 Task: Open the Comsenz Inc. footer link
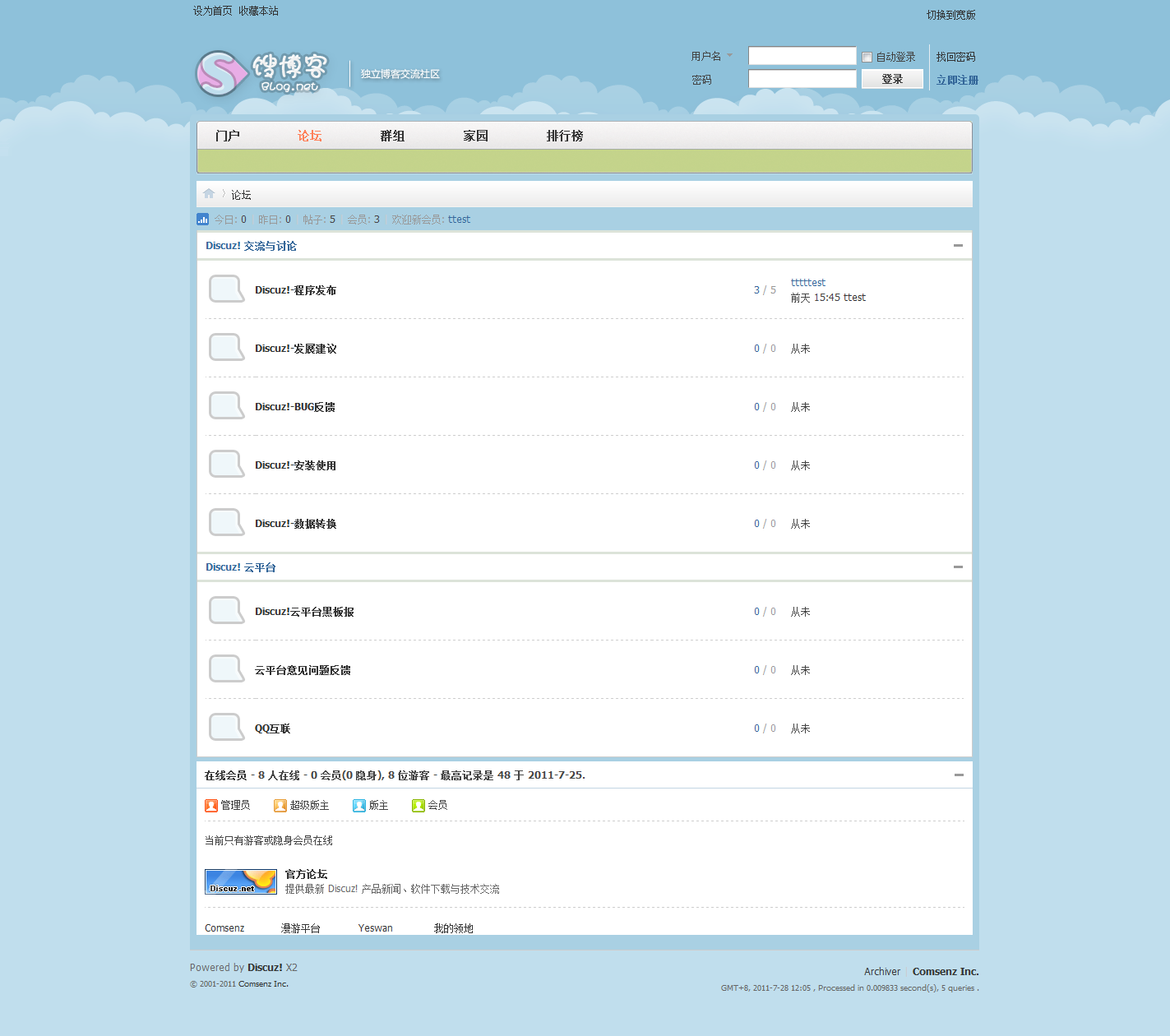point(946,971)
